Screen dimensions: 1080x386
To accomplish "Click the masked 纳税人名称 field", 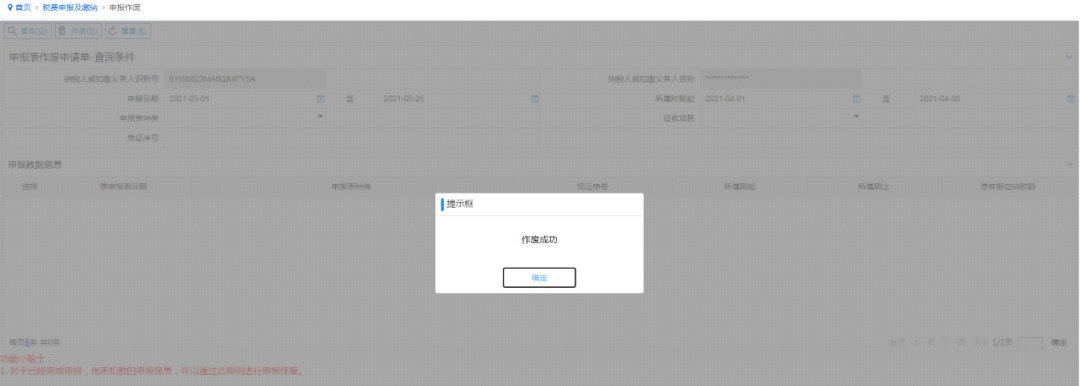I will 781,79.
